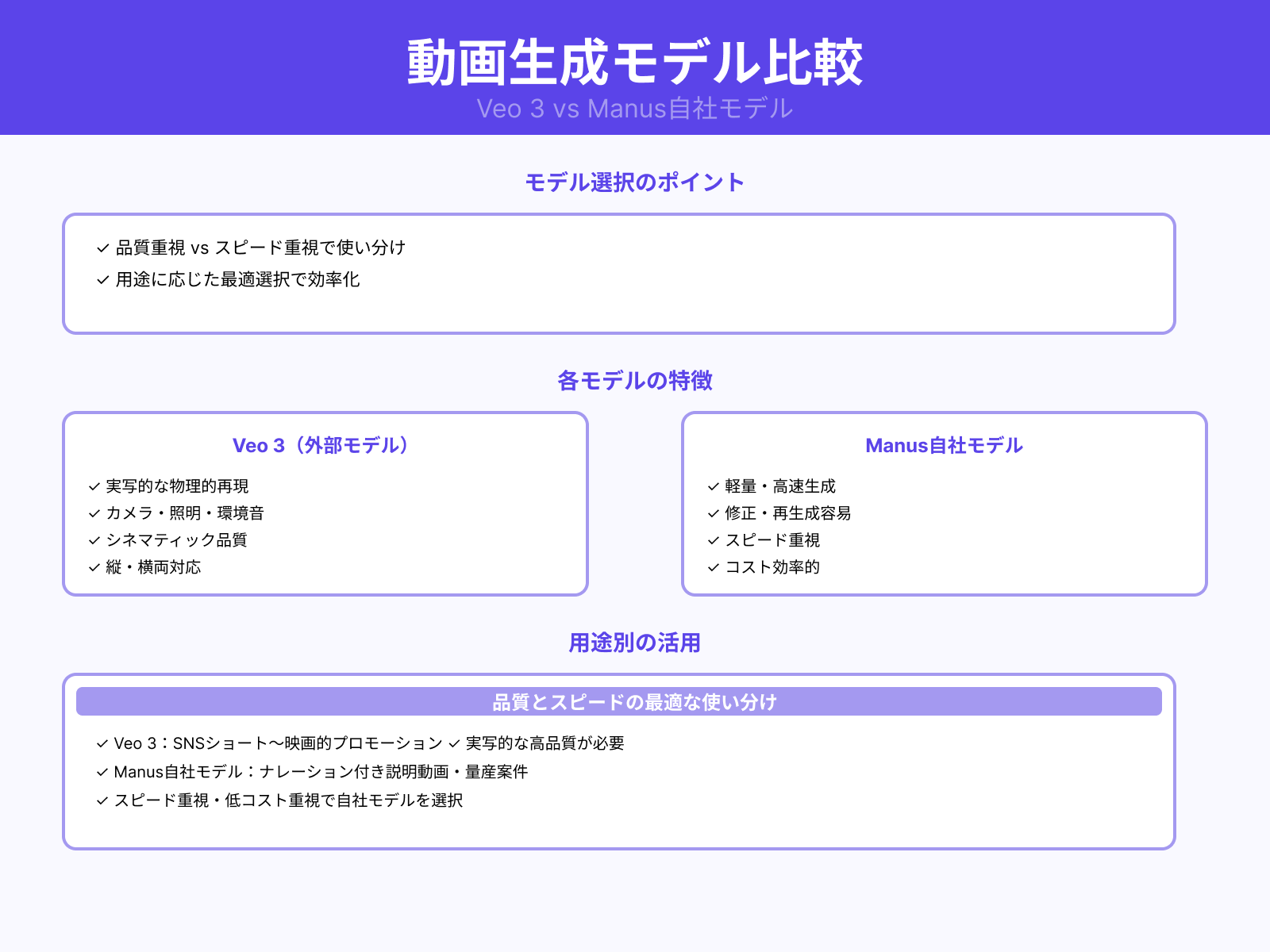Screen dimensions: 1270x952
Task: Expand the Veo 3（外部モデル）panel
Action: coord(319,445)
